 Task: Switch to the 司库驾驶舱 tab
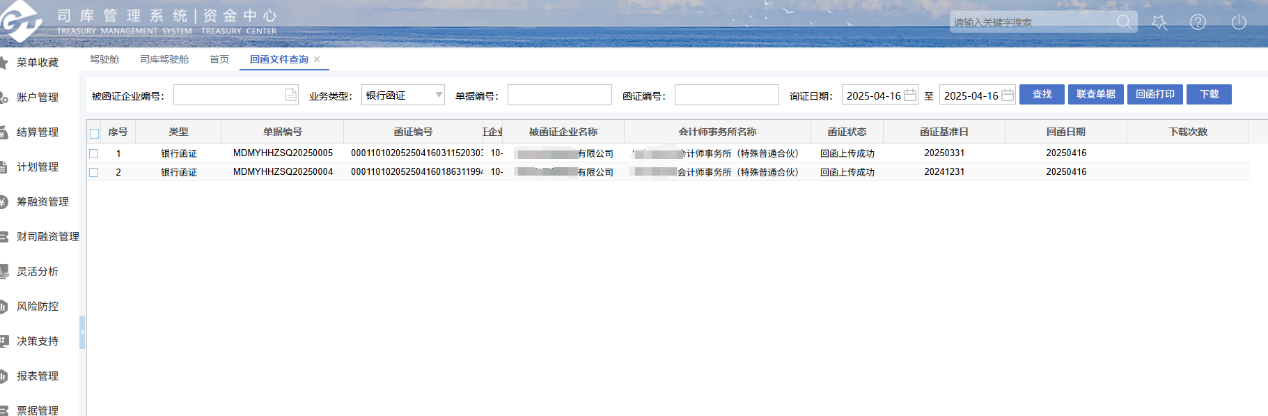164,60
